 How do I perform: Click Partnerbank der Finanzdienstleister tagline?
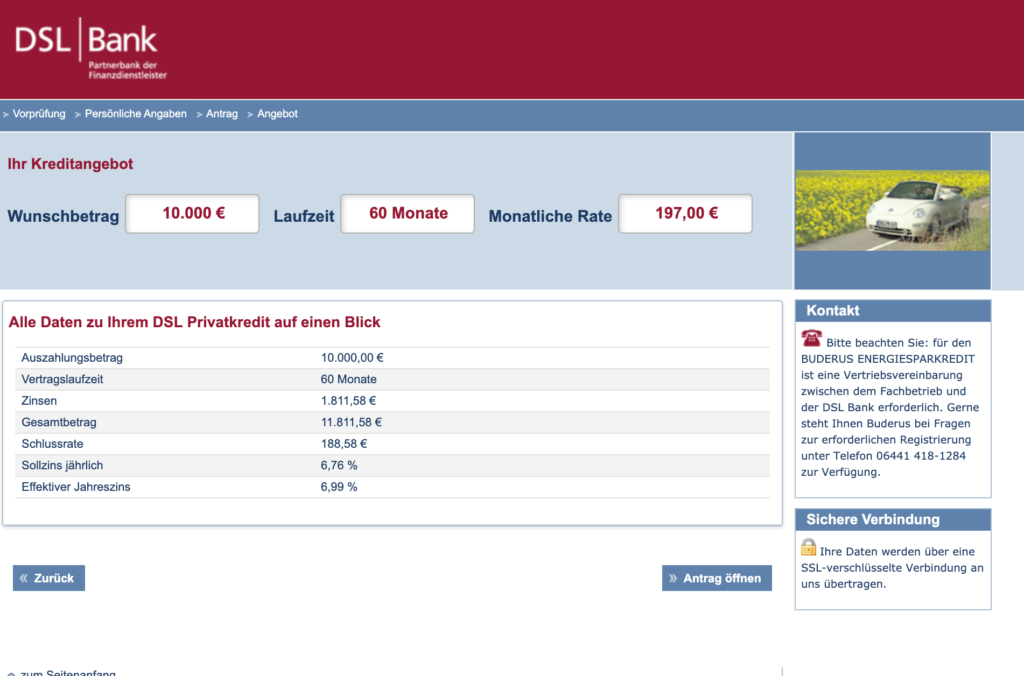[x=127, y=70]
